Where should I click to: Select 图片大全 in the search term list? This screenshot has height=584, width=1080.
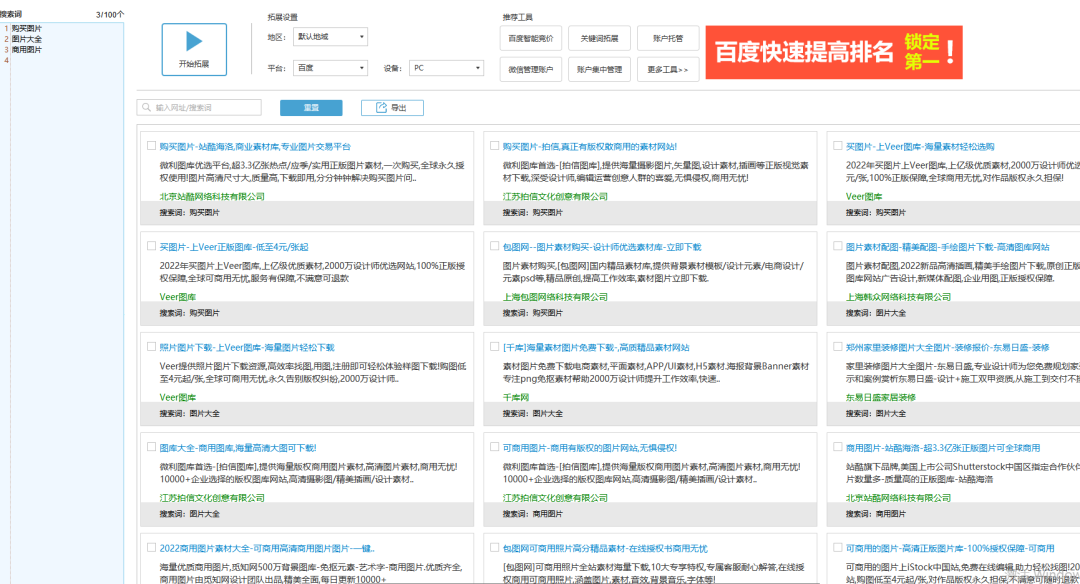[27, 39]
